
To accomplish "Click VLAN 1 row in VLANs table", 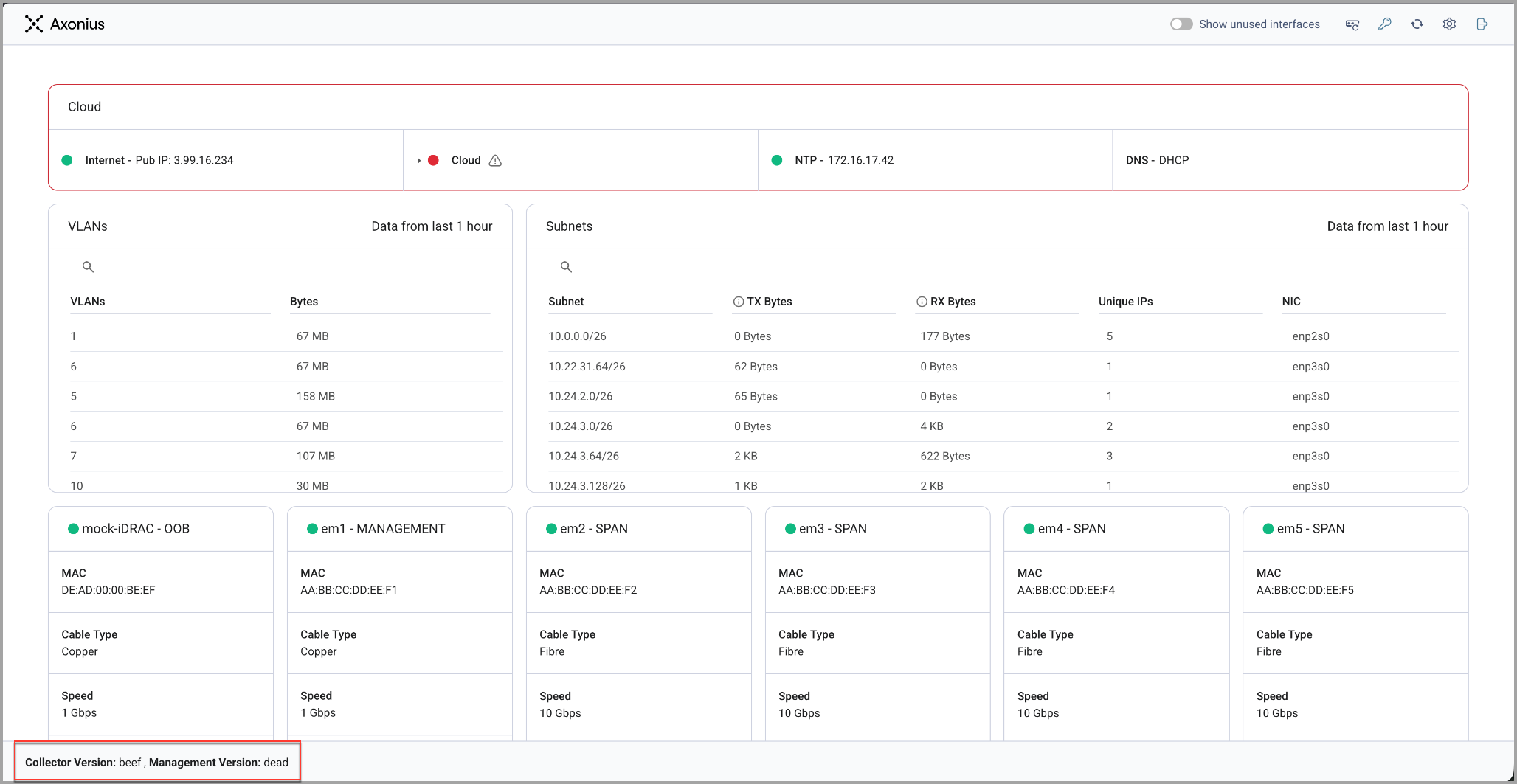I will (286, 336).
